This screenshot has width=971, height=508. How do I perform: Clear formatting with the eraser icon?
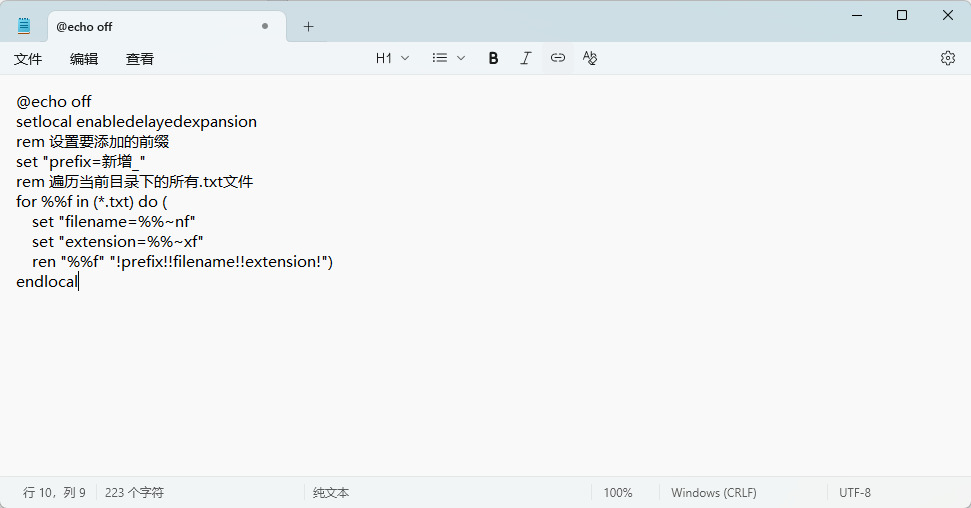[x=590, y=58]
